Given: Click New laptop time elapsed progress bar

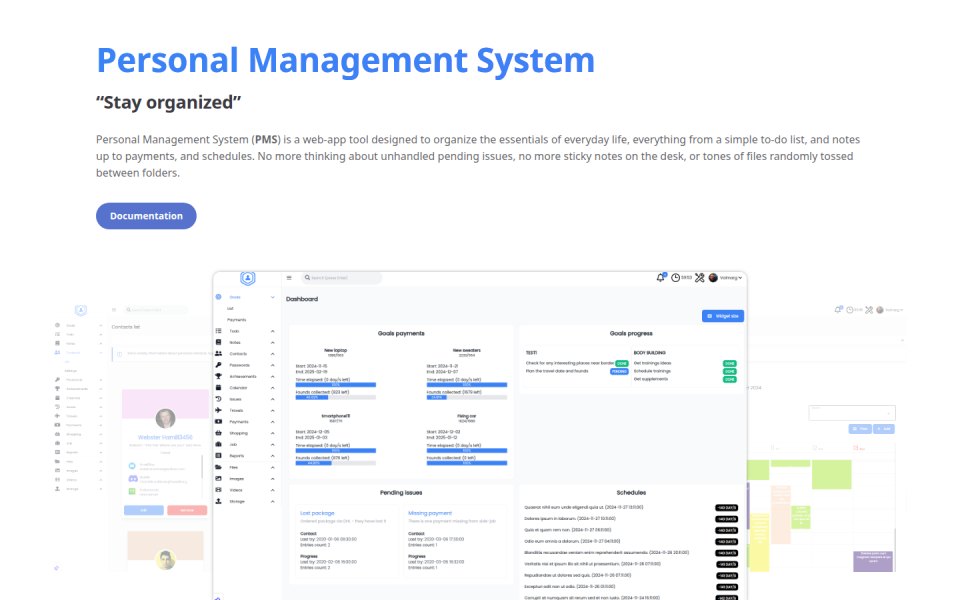Looking at the screenshot, I should pos(336,385).
